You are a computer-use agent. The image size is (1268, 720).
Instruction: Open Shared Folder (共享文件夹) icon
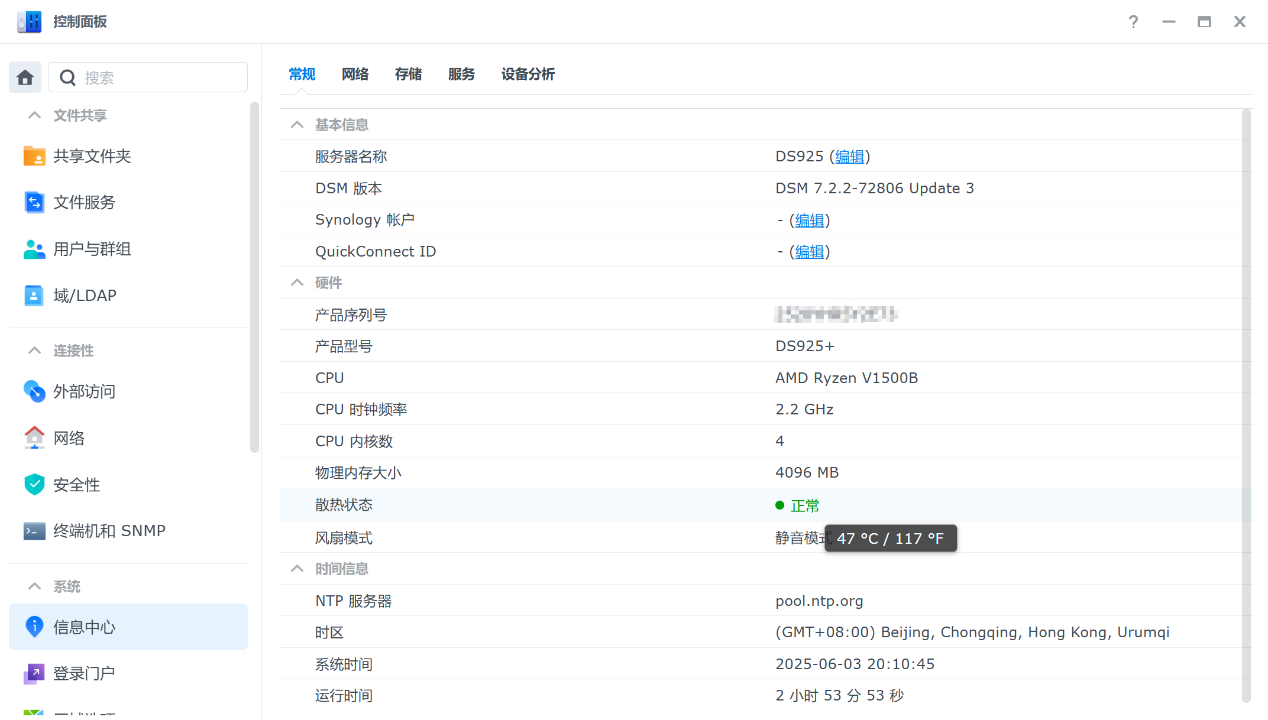pyautogui.click(x=34, y=156)
